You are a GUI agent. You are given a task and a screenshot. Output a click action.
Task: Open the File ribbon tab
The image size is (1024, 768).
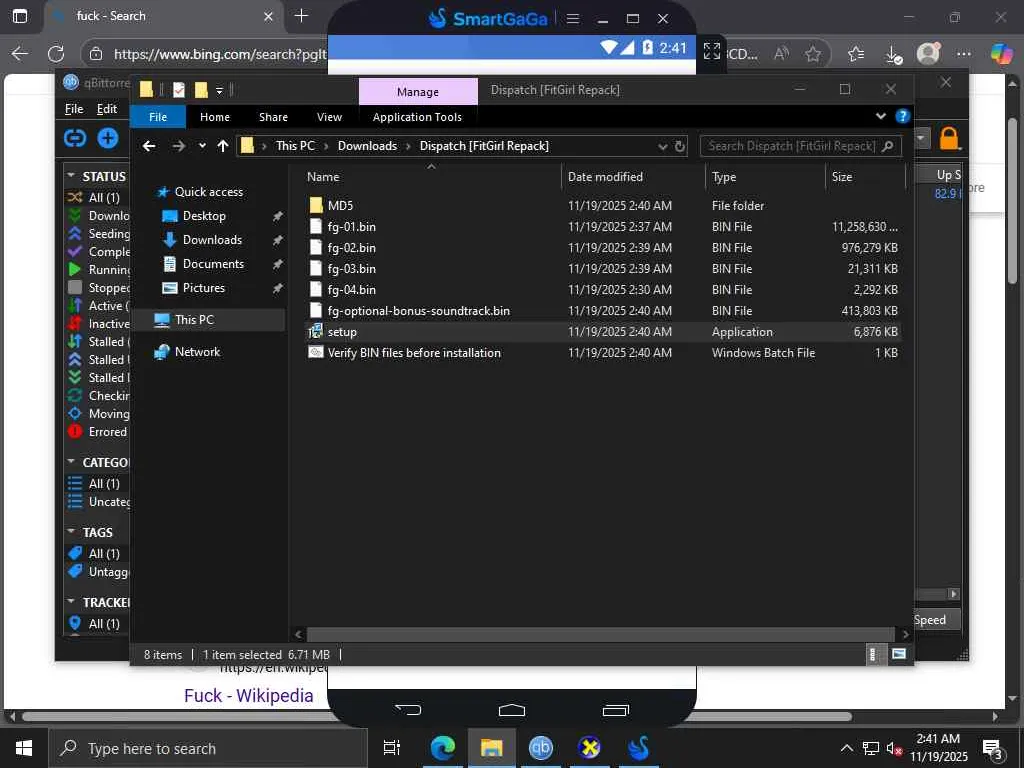point(158,117)
